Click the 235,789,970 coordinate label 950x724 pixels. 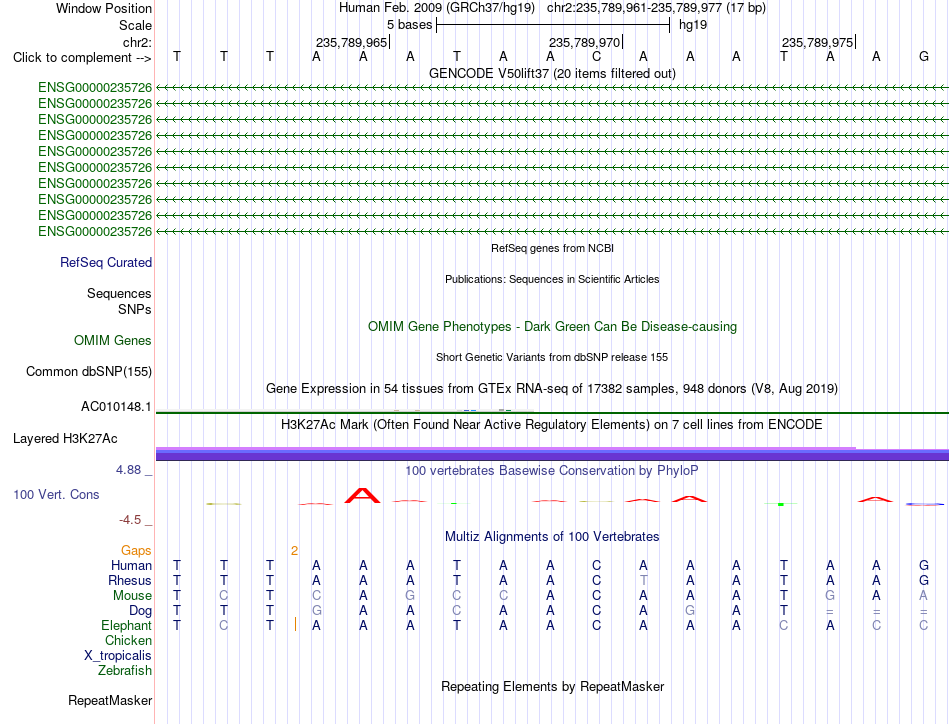coord(584,42)
